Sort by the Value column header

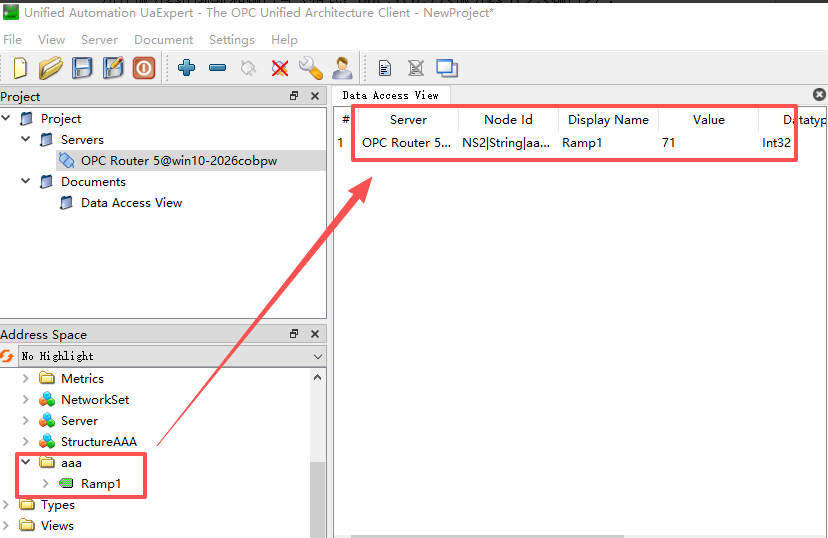[x=709, y=120]
